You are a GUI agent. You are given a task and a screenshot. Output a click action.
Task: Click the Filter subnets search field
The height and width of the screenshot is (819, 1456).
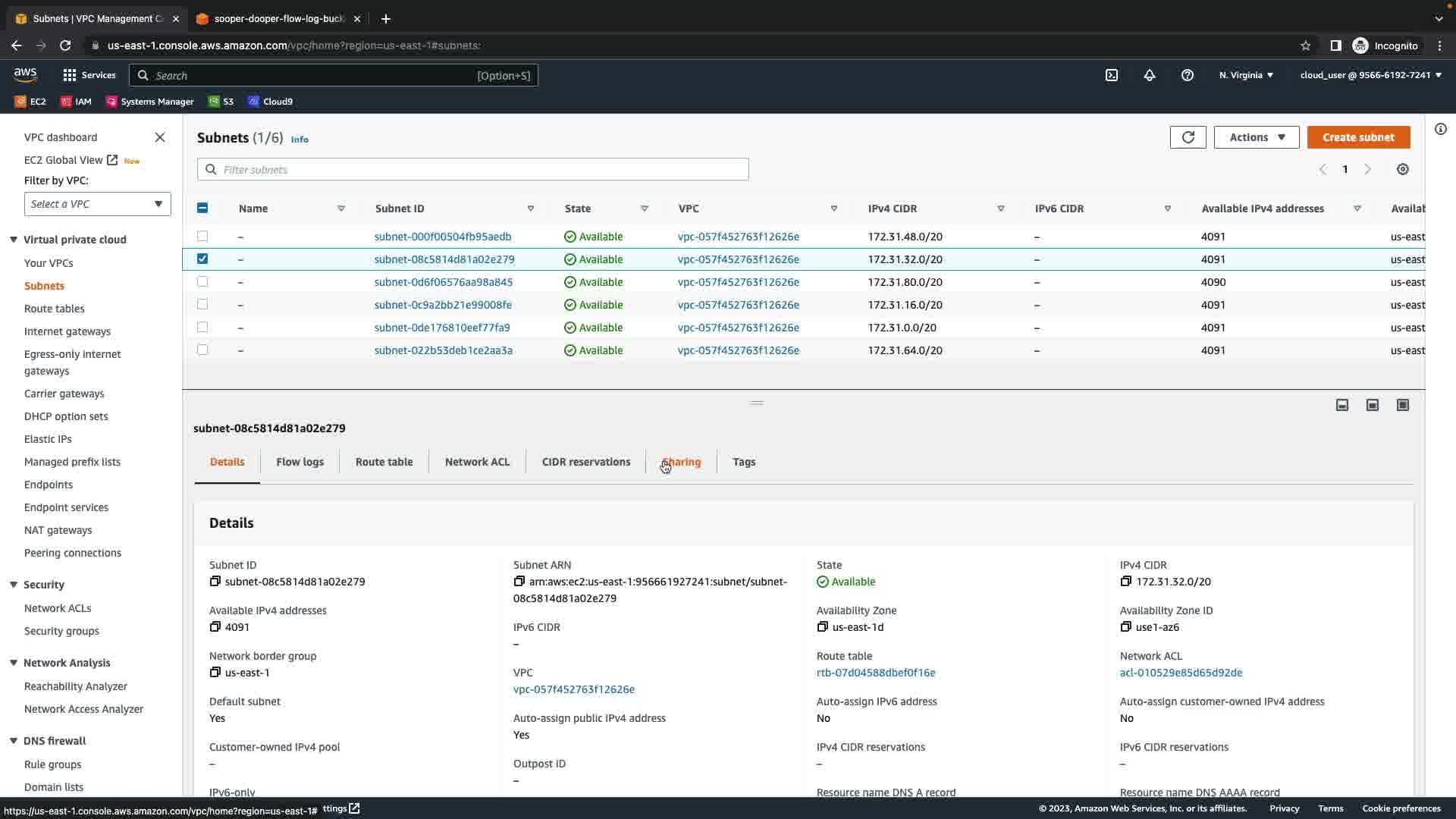click(473, 169)
